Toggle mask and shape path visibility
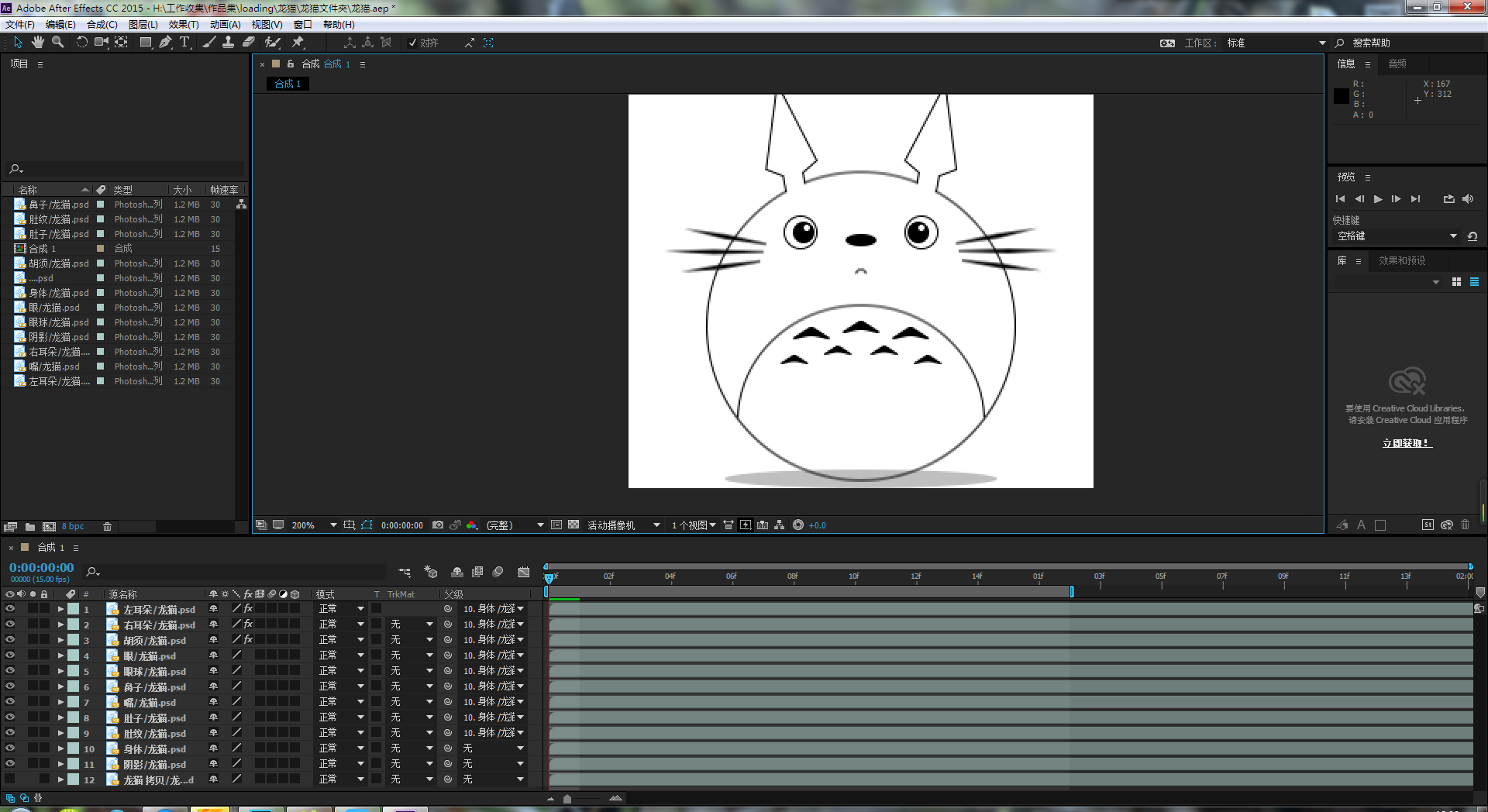 pyautogui.click(x=367, y=525)
